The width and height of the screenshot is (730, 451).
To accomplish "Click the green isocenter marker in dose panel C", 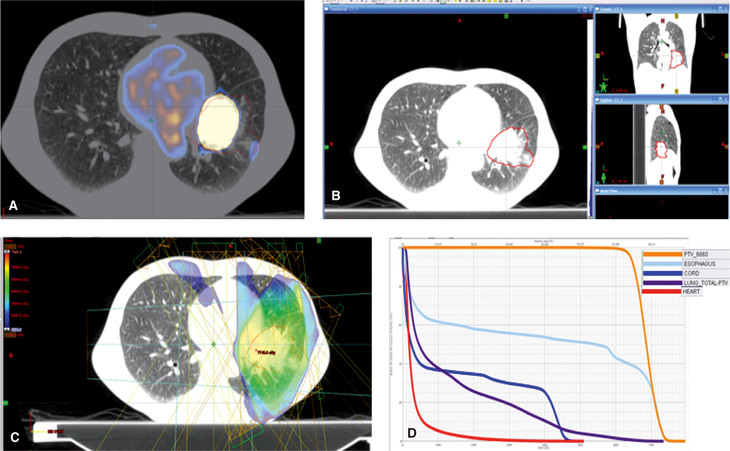I will tap(213, 344).
